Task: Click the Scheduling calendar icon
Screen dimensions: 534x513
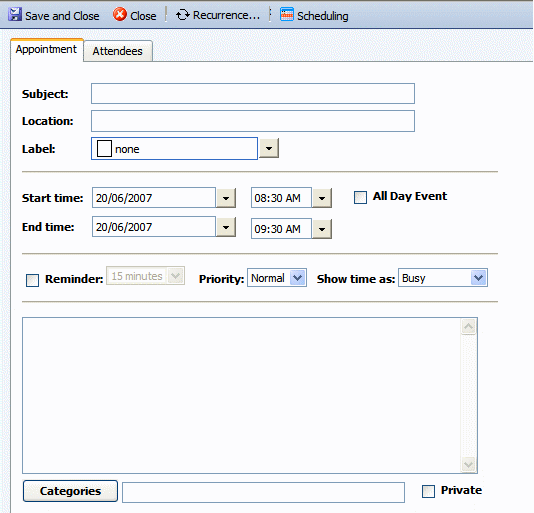Action: [x=287, y=15]
